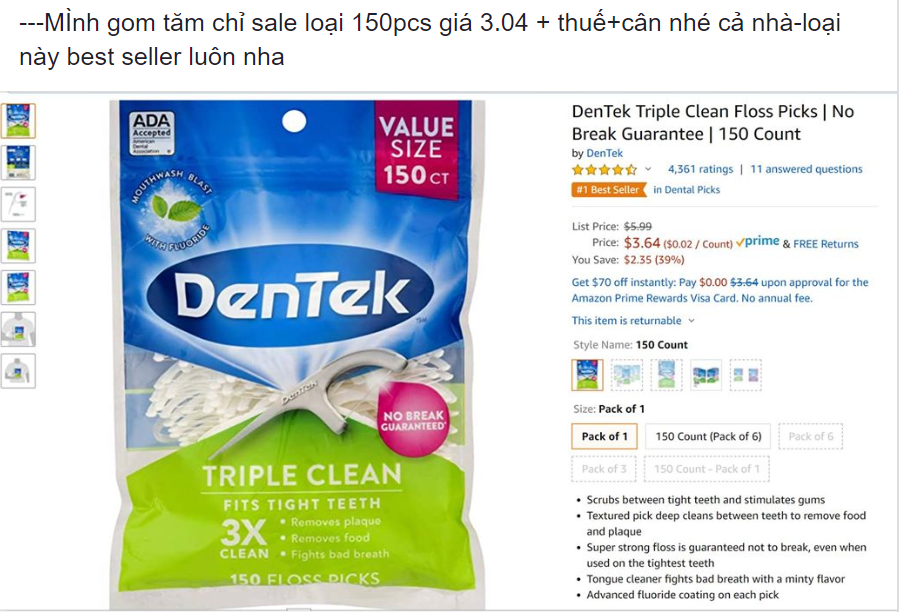Screen dimensions: 899x612
Task: Open the 4,361 ratings link
Action: 700,169
